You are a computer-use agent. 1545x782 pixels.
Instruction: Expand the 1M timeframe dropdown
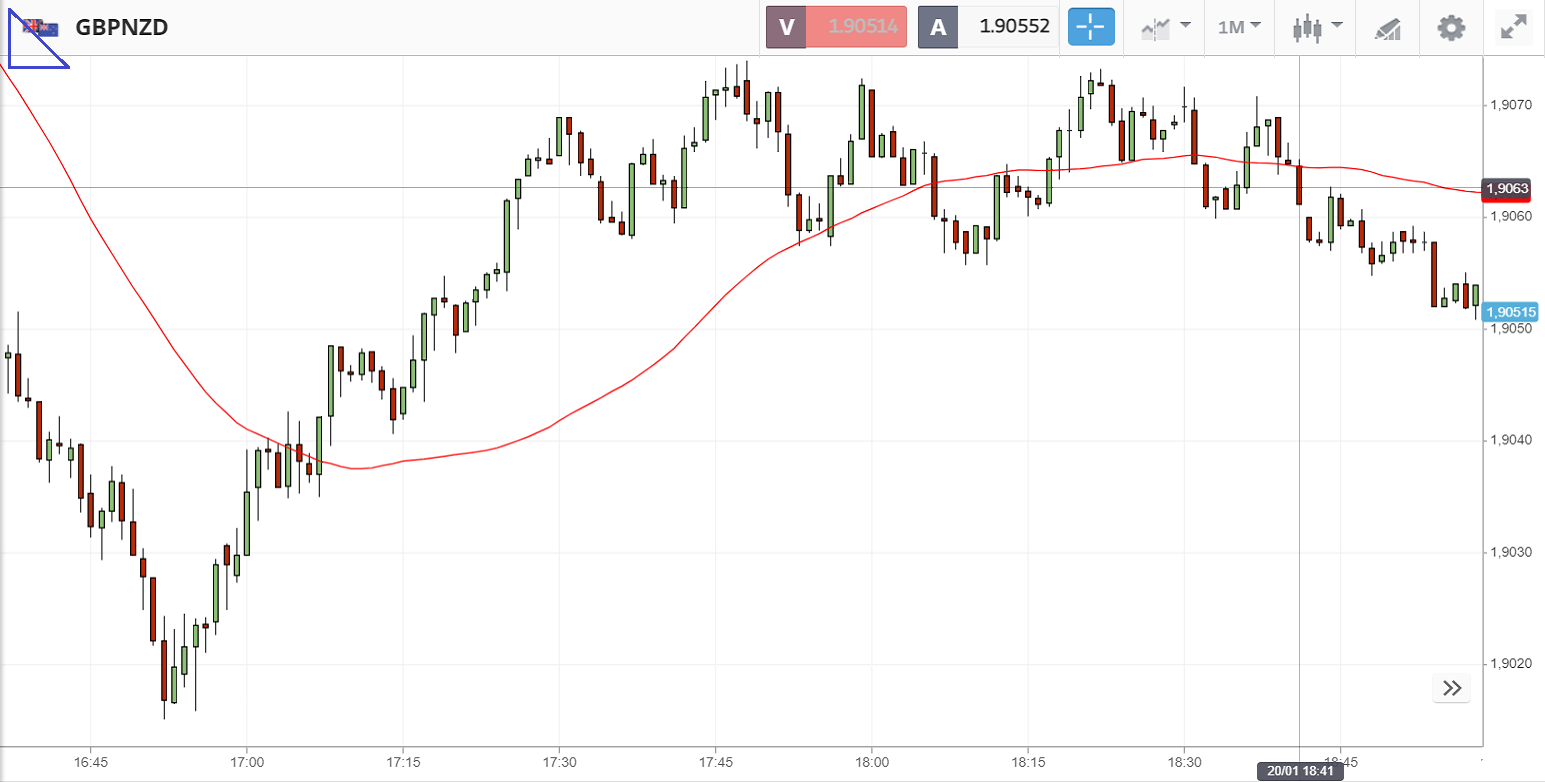coord(1239,27)
